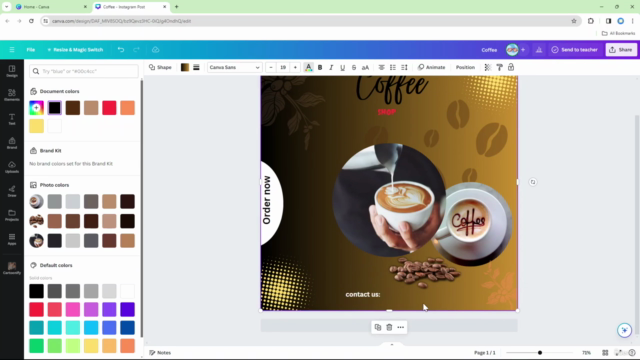Open the text alignment options

coord(381,67)
